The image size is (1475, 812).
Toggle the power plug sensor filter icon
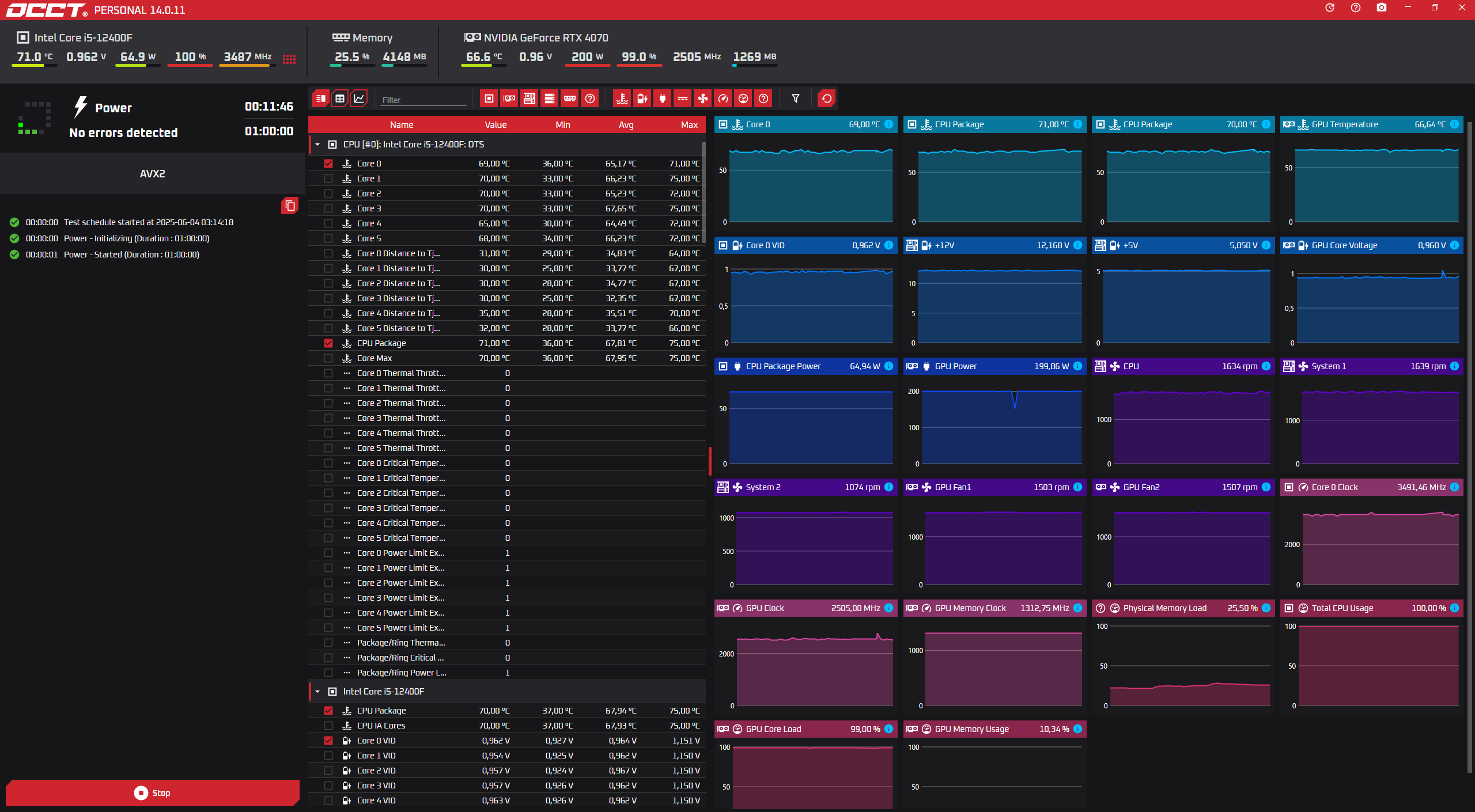click(x=663, y=98)
